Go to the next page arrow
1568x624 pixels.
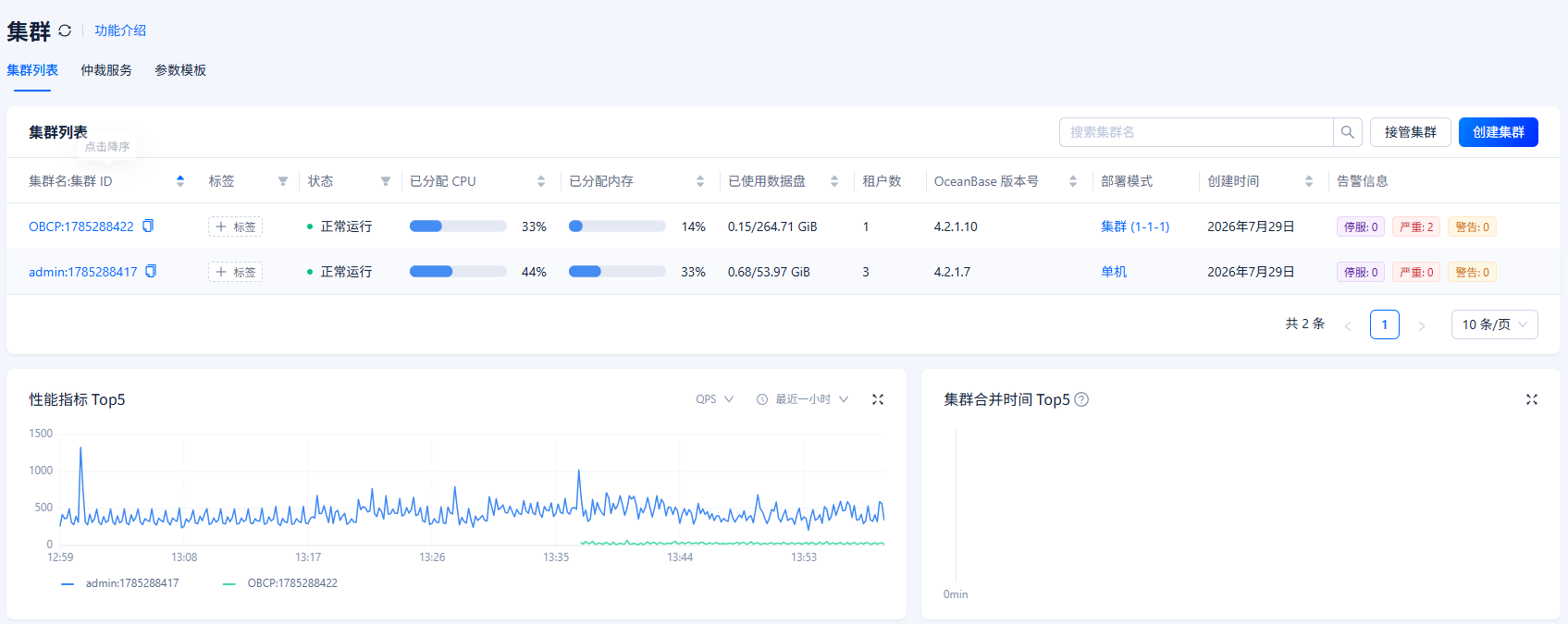pos(1422,325)
